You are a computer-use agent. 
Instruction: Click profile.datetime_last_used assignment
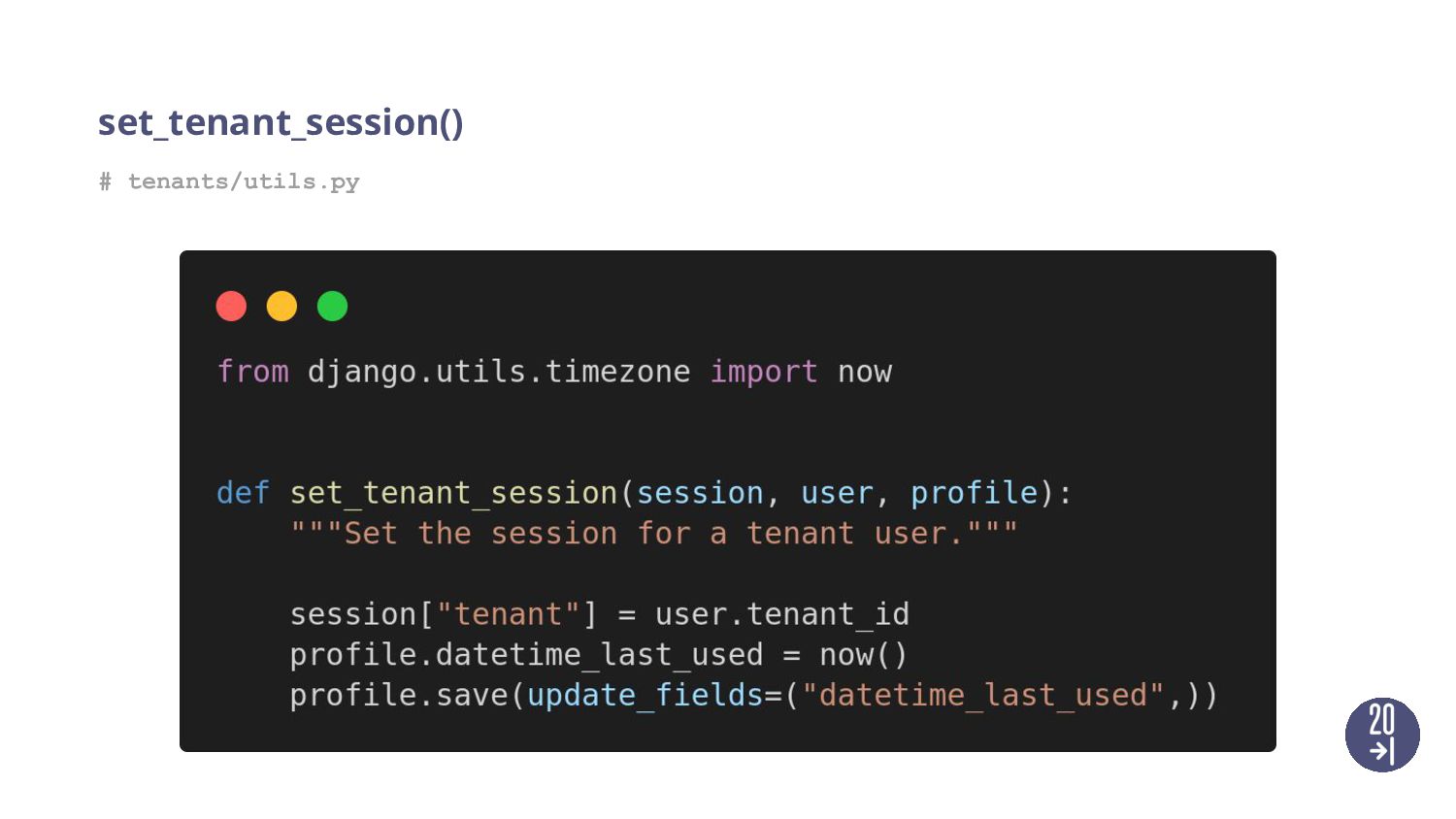[x=526, y=655]
